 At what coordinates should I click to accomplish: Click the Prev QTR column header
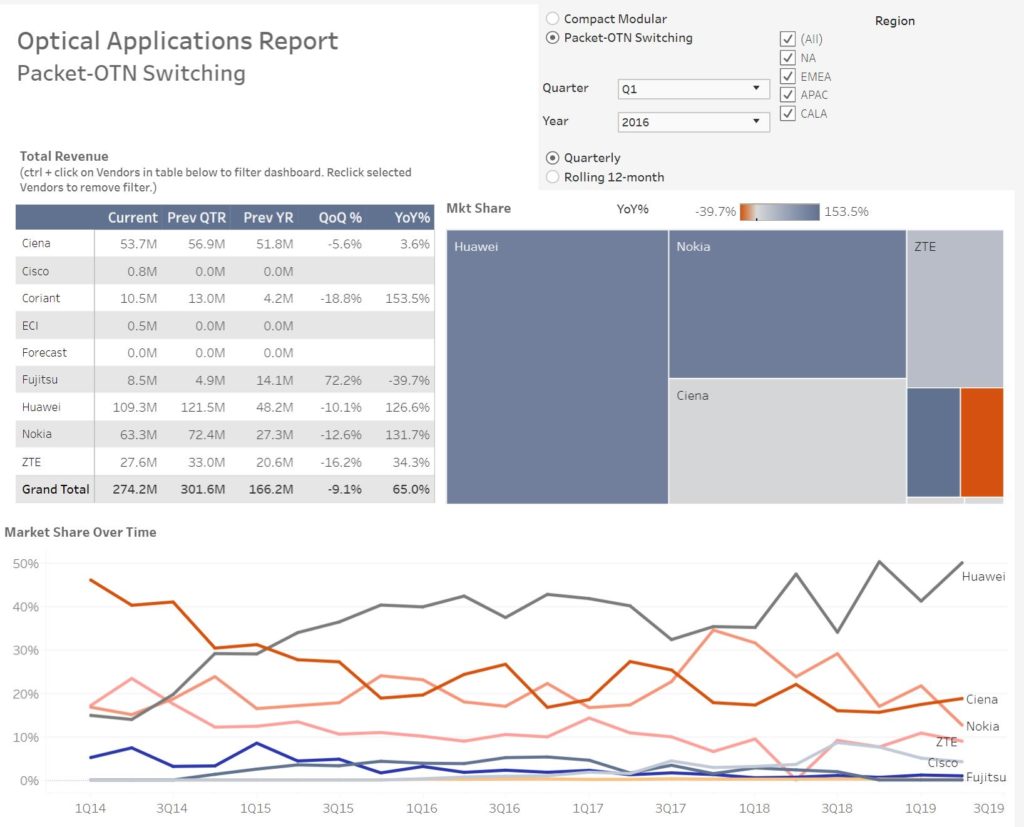click(x=197, y=218)
